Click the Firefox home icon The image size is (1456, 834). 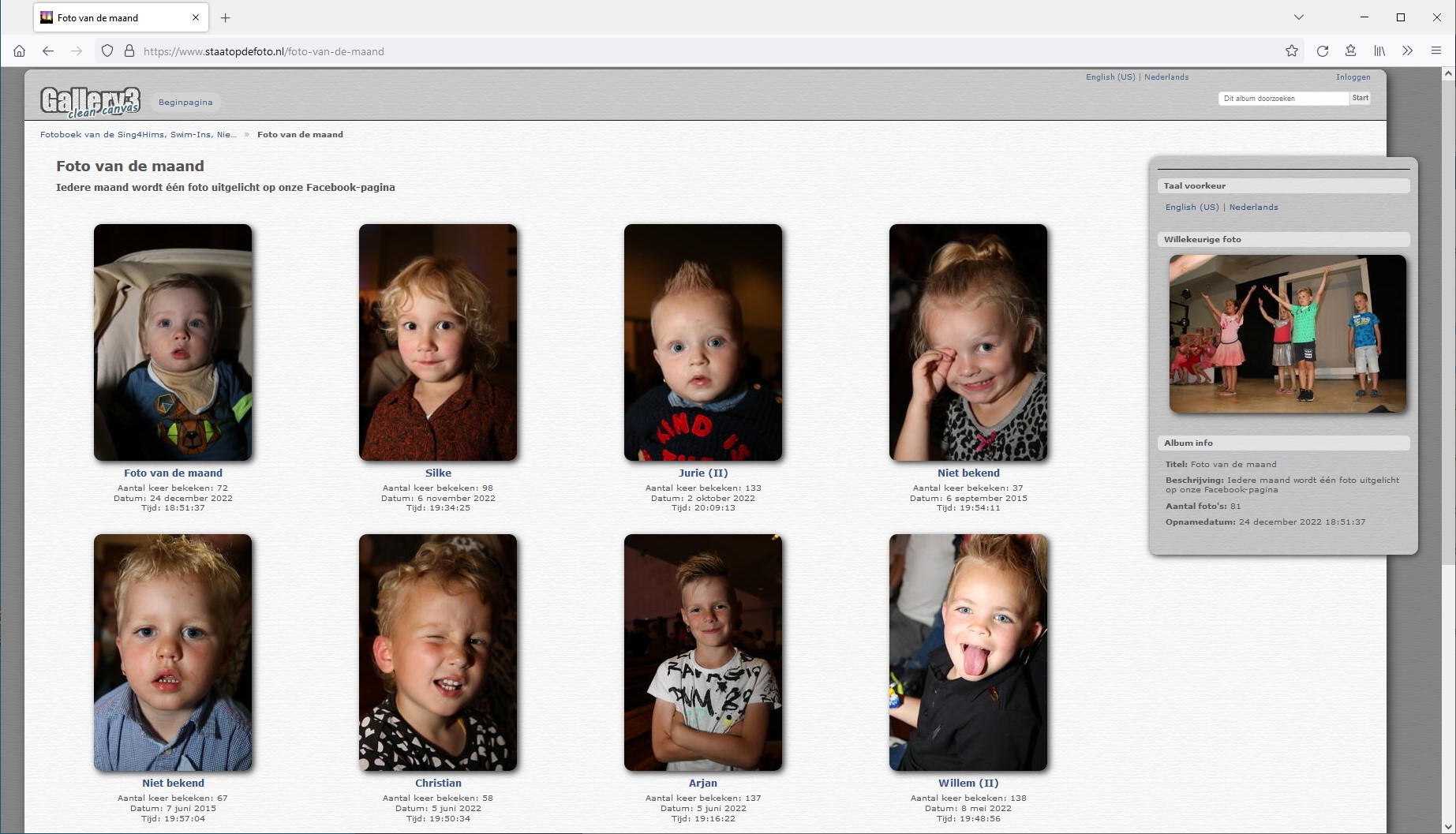pos(20,51)
